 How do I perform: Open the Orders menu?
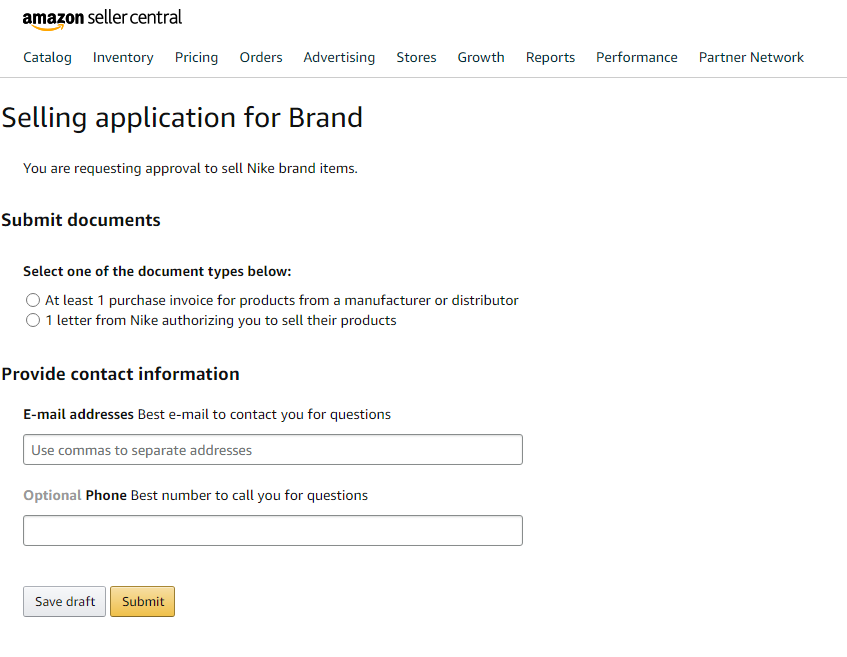point(261,58)
